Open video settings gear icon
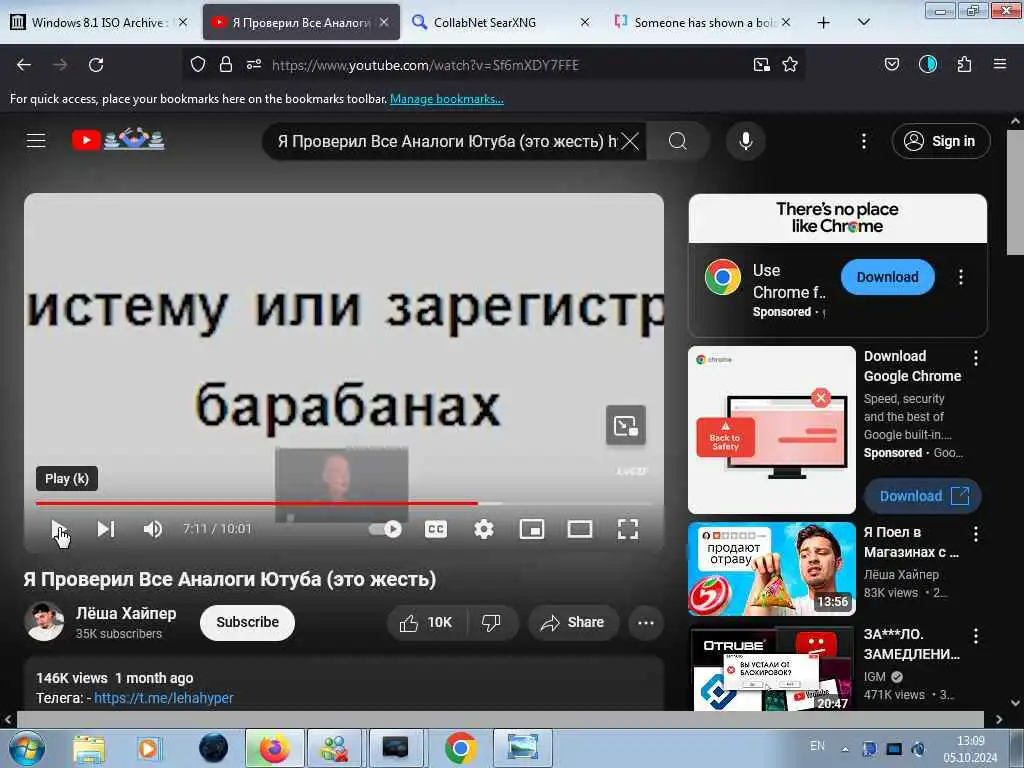This screenshot has height=768, width=1024. coord(484,529)
